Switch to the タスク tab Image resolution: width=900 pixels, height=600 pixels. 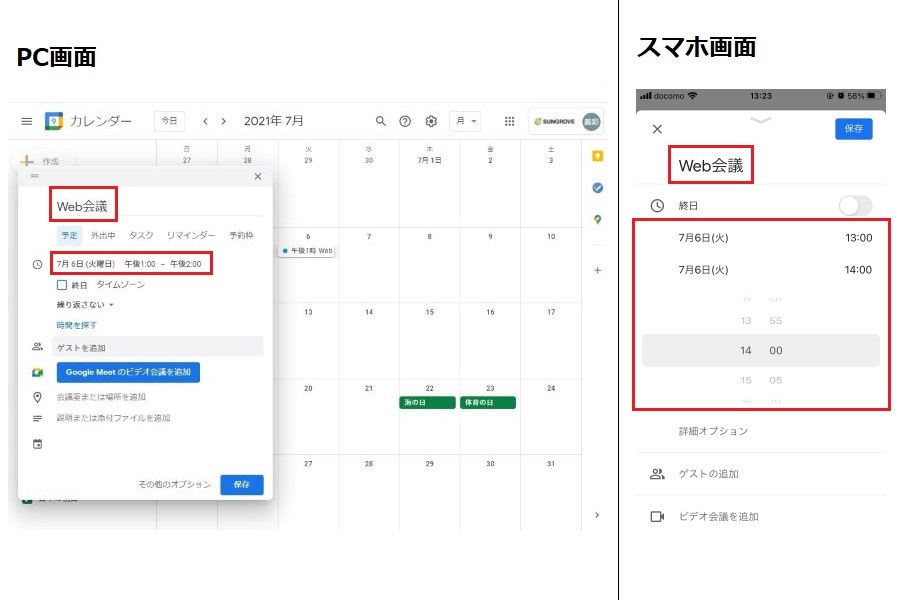coord(141,236)
